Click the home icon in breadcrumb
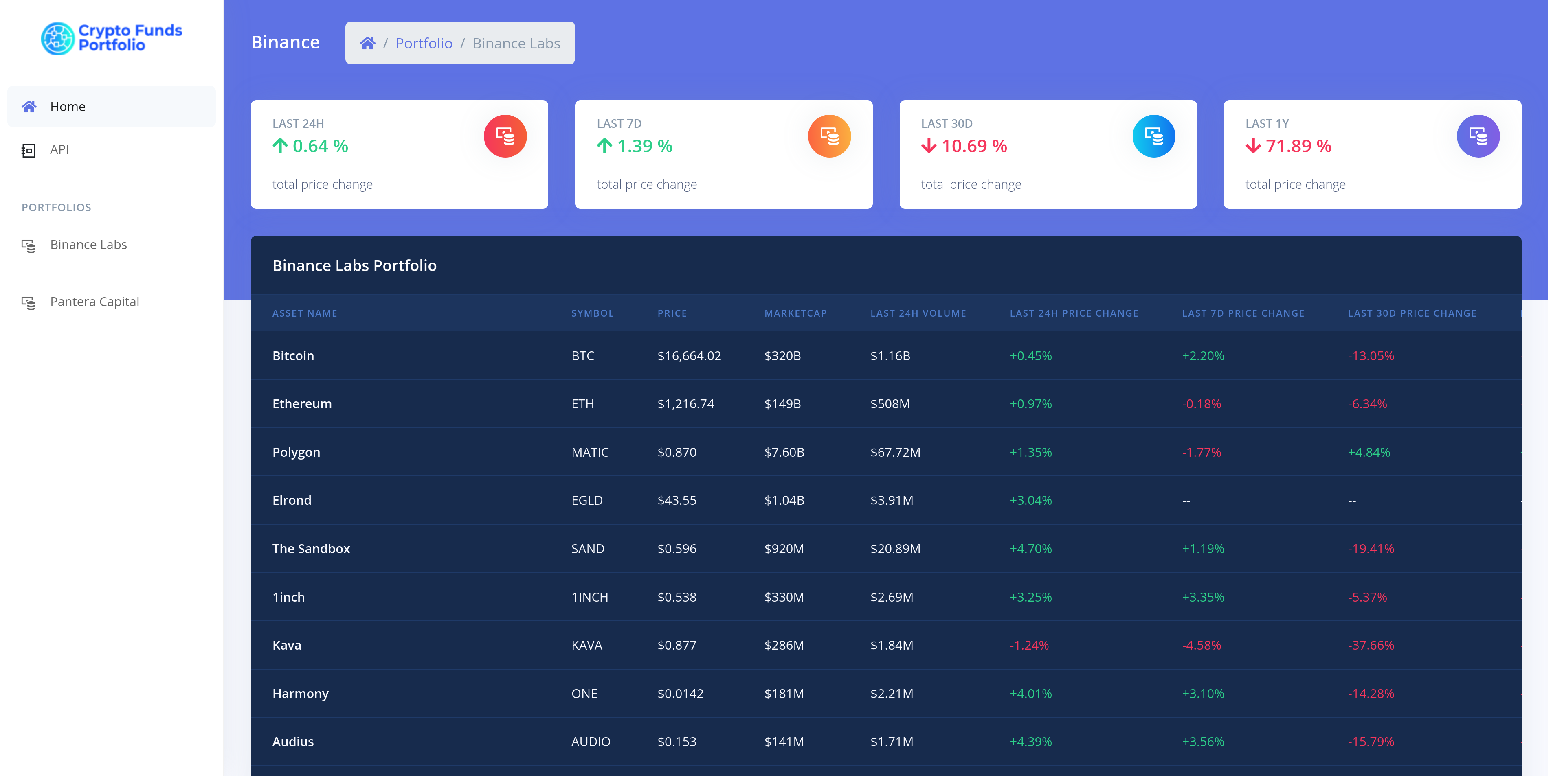The width and height of the screenshot is (1564, 784). point(367,43)
